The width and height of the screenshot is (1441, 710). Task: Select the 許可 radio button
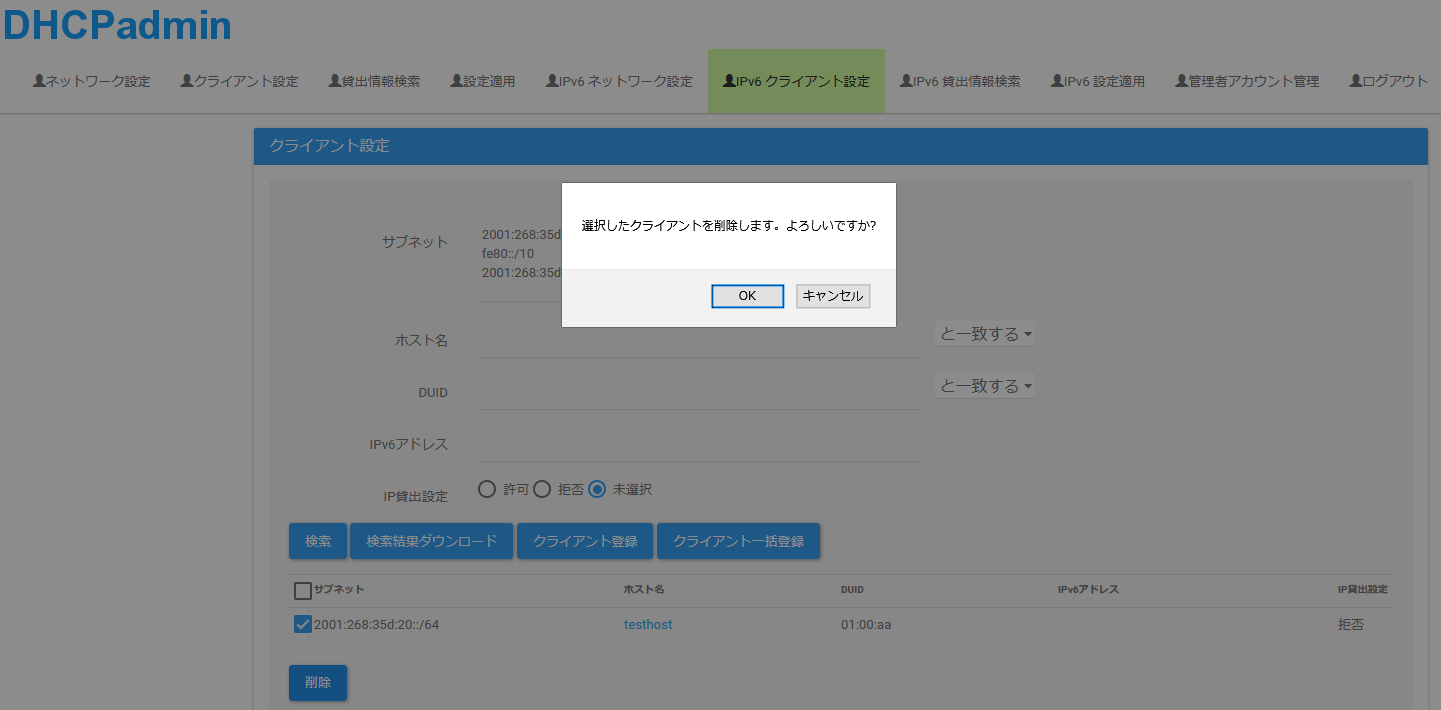(x=487, y=489)
